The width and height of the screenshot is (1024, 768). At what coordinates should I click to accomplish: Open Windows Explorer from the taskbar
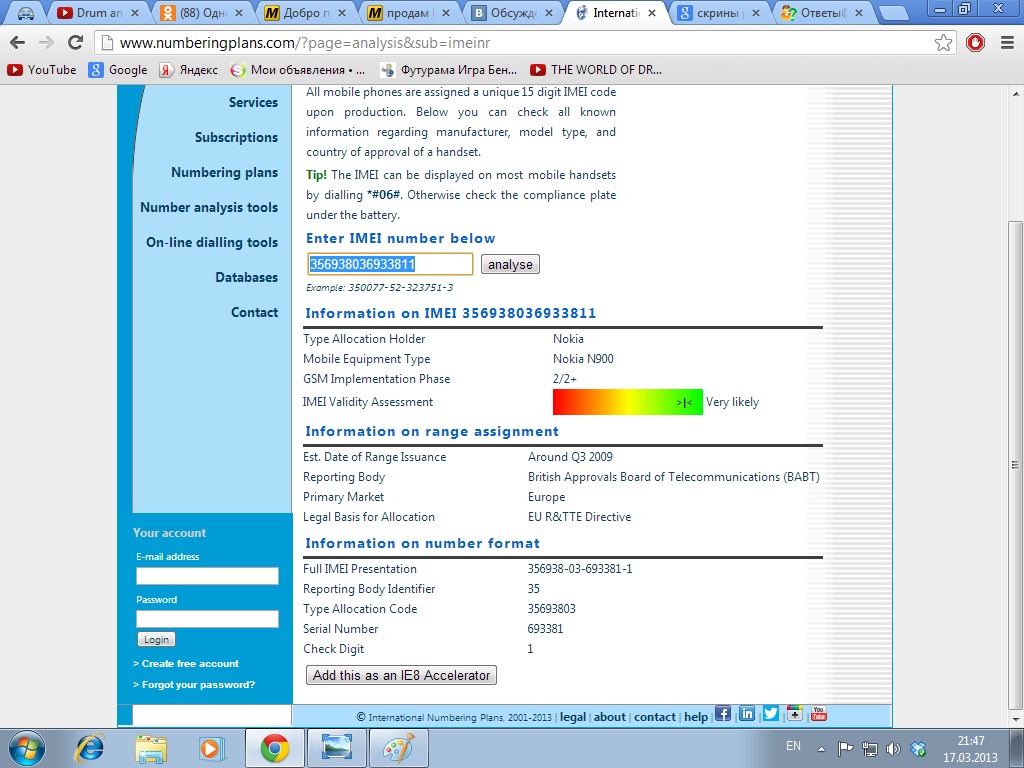[151, 748]
